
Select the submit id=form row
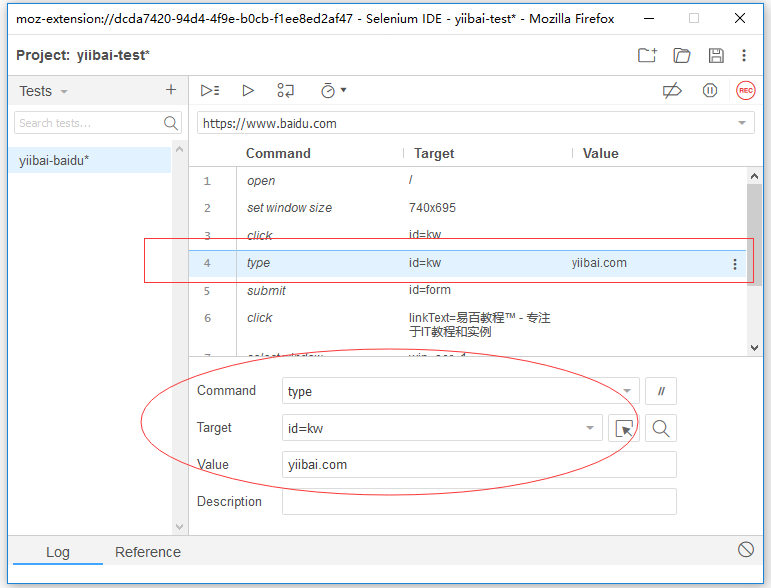467,291
